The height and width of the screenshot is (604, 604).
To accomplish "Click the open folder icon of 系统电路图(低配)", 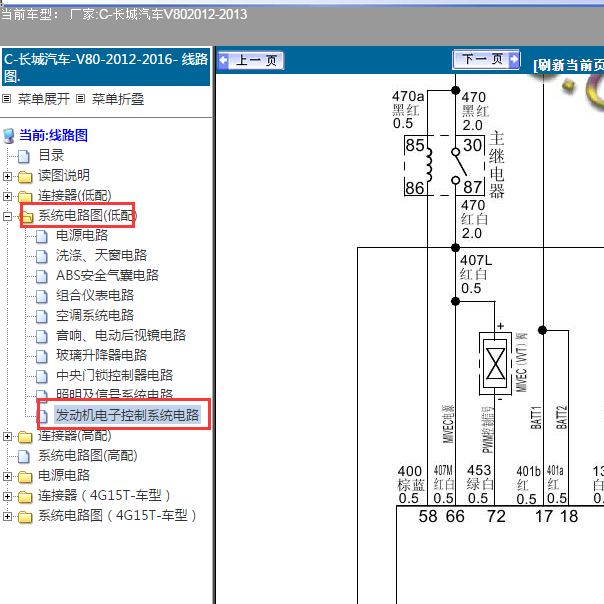I will [26, 216].
